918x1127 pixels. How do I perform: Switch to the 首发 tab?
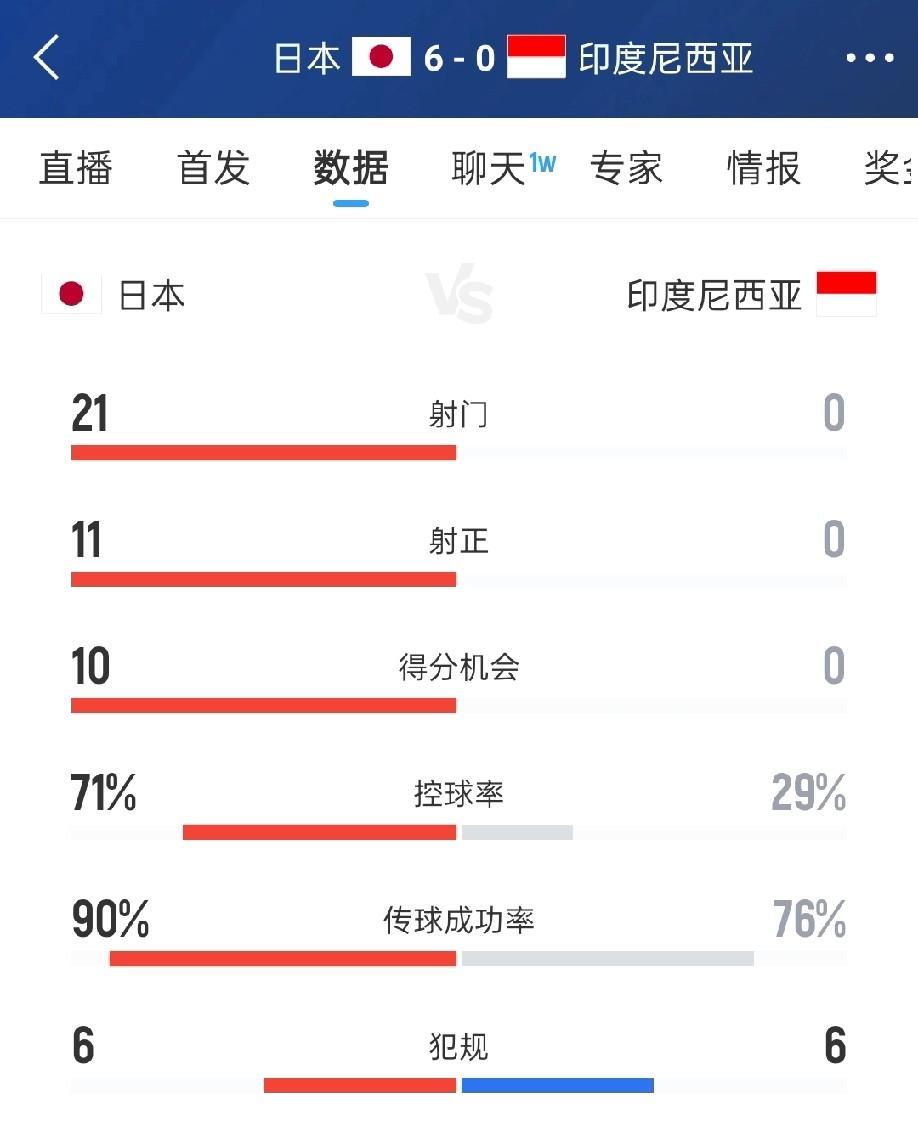214,168
